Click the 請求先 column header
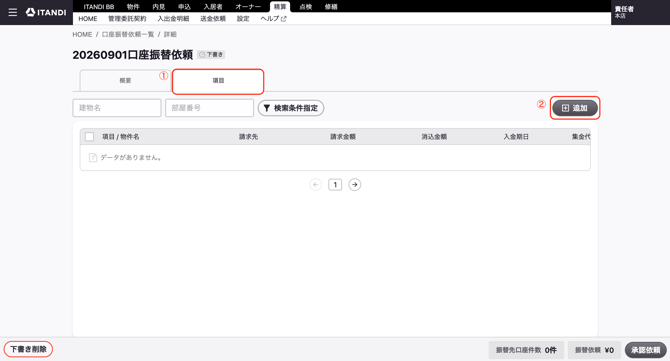 248,137
